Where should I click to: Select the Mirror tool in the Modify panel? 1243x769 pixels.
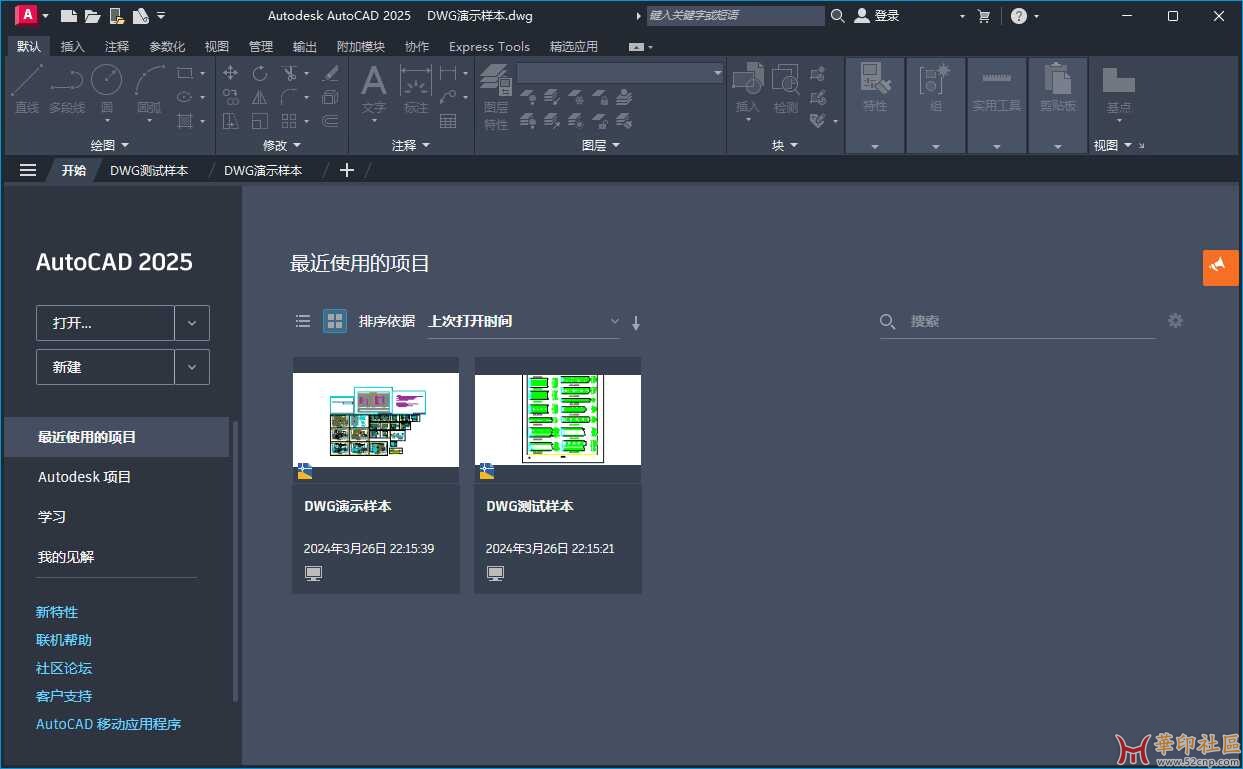click(259, 97)
